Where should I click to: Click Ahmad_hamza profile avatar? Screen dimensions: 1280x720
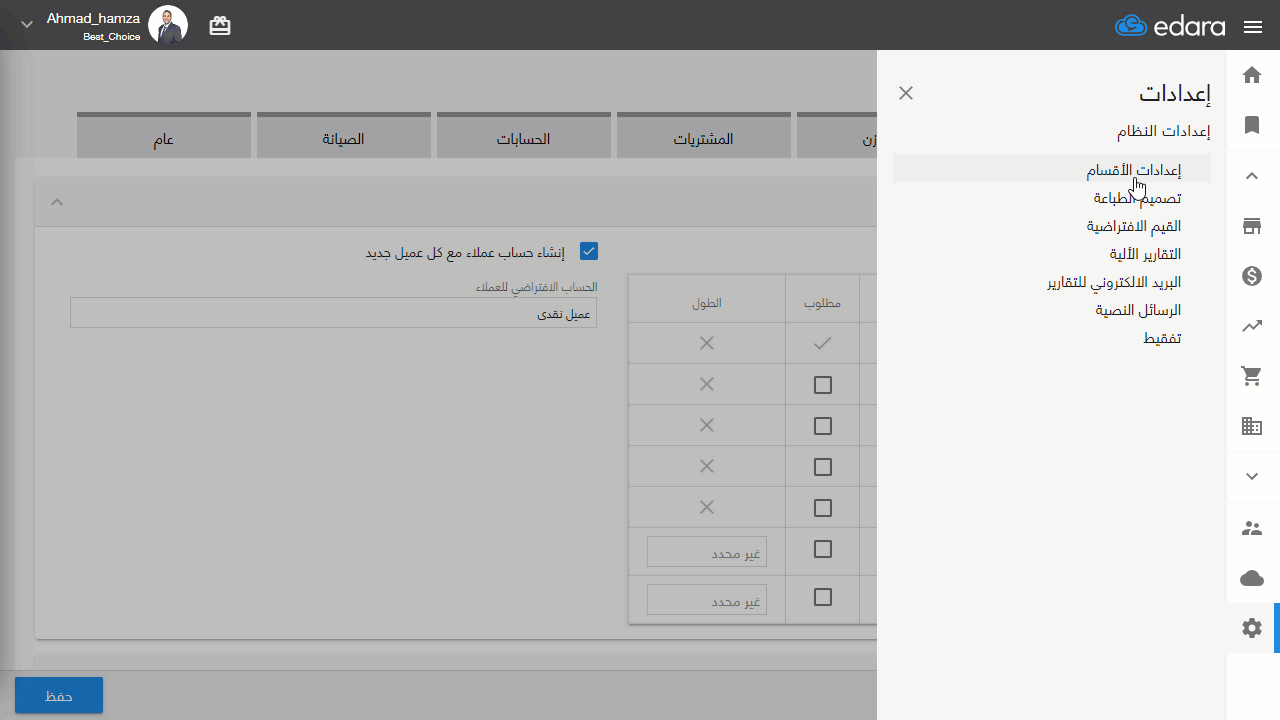click(x=168, y=25)
